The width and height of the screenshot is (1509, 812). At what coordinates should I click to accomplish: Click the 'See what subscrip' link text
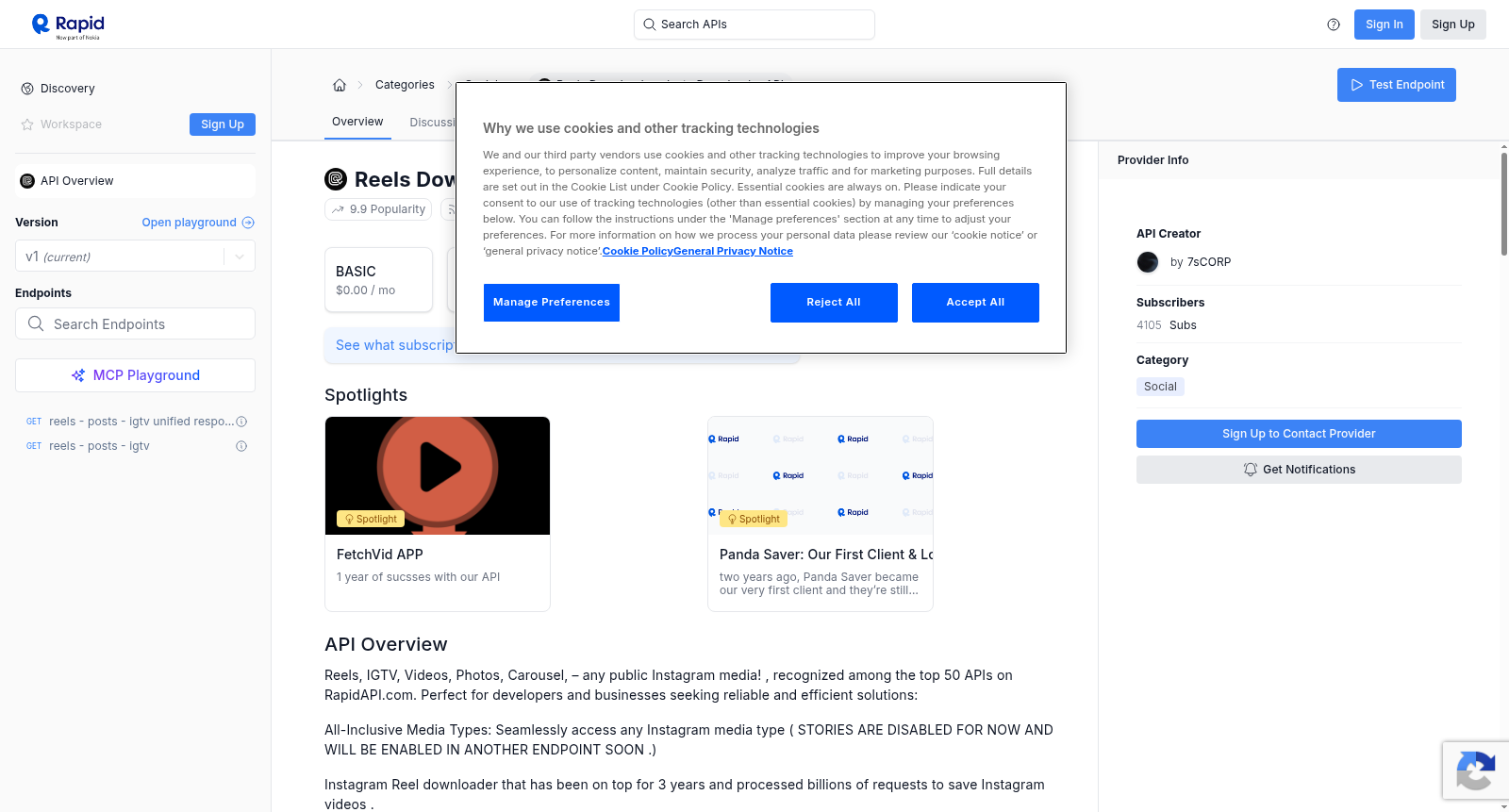click(x=395, y=345)
